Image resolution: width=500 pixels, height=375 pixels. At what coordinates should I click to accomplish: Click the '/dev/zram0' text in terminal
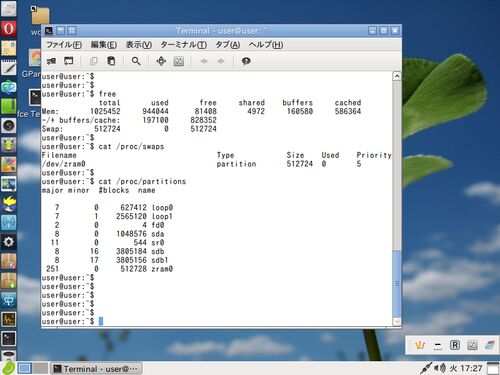[x=64, y=164]
